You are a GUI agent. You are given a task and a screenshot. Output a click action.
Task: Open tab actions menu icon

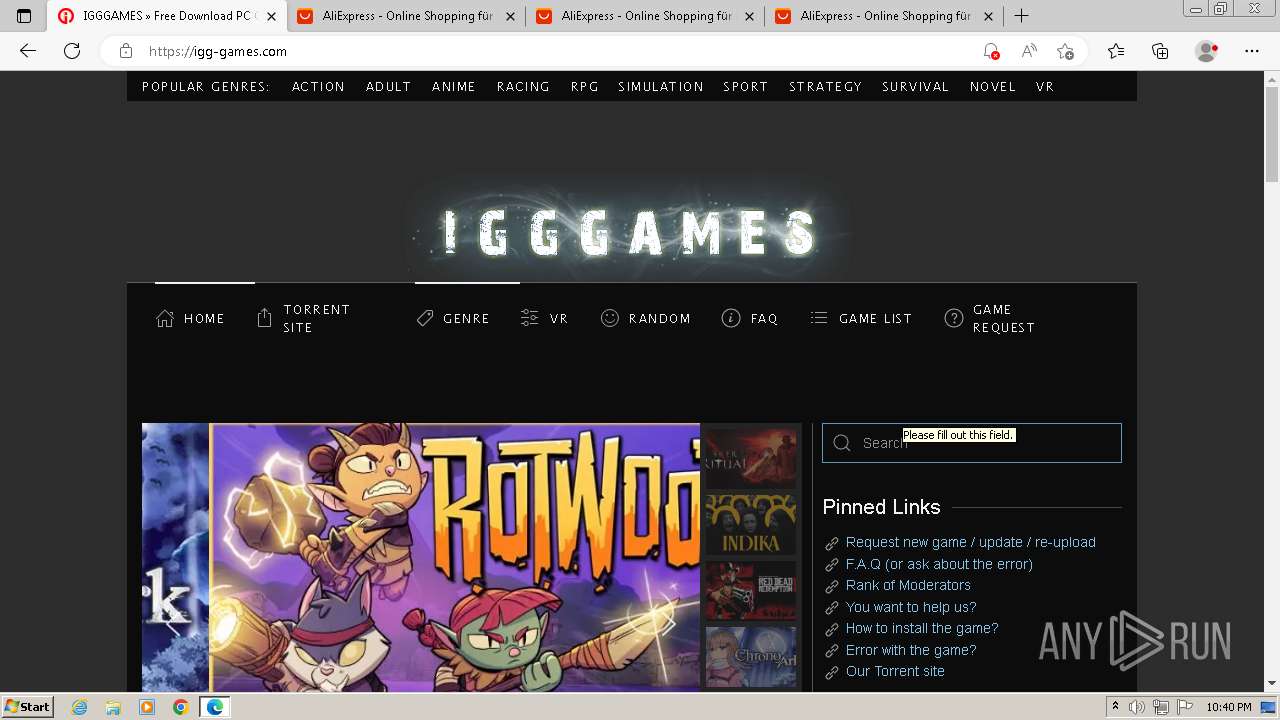pyautogui.click(x=24, y=16)
